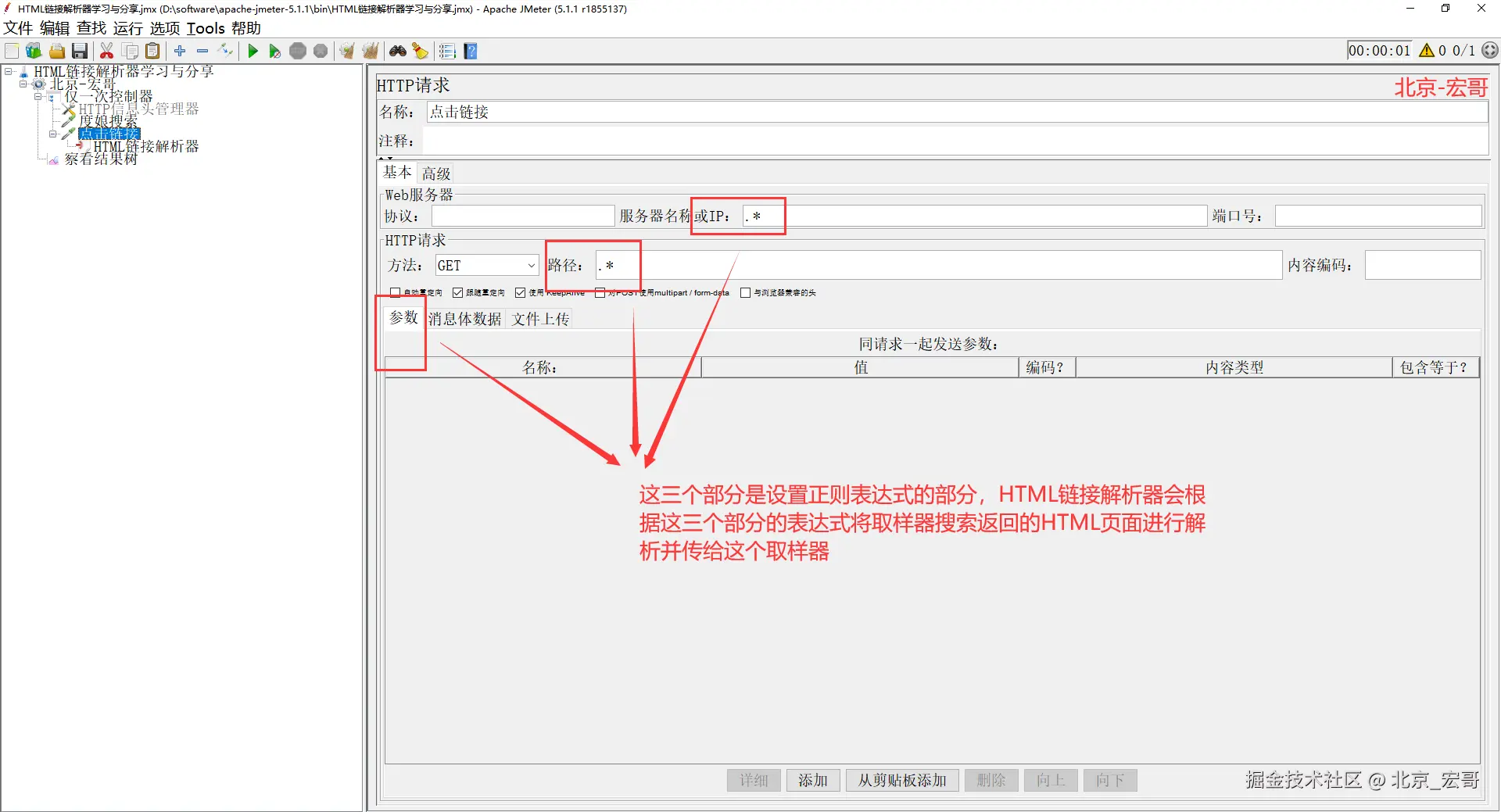Open the function helper list icon

tap(447, 52)
